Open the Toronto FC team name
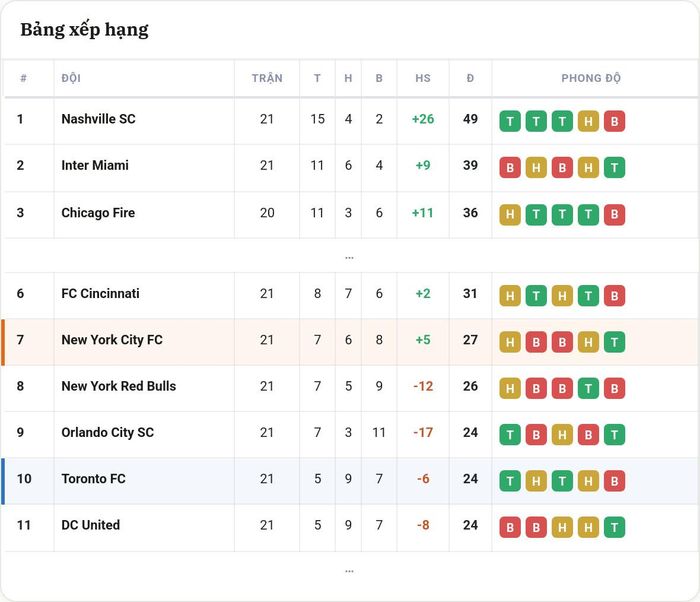 tap(93, 479)
